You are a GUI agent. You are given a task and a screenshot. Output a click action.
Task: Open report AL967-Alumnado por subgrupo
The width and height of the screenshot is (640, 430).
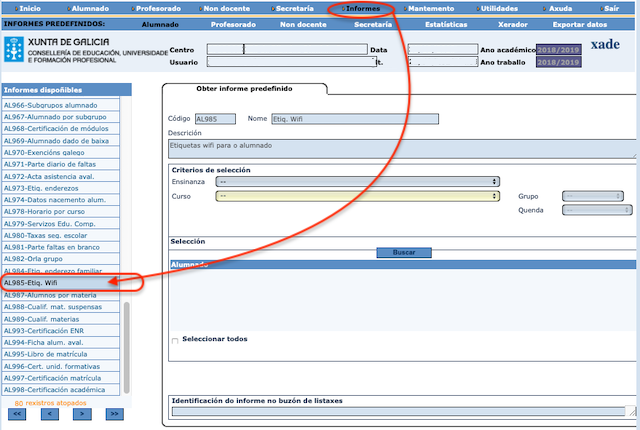(61, 117)
